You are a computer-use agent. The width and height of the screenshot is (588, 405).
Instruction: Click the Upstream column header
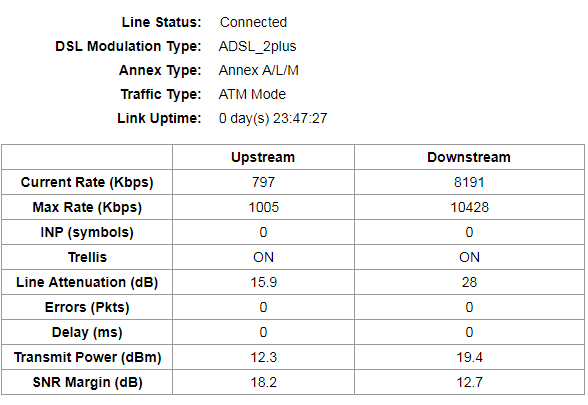click(x=263, y=157)
